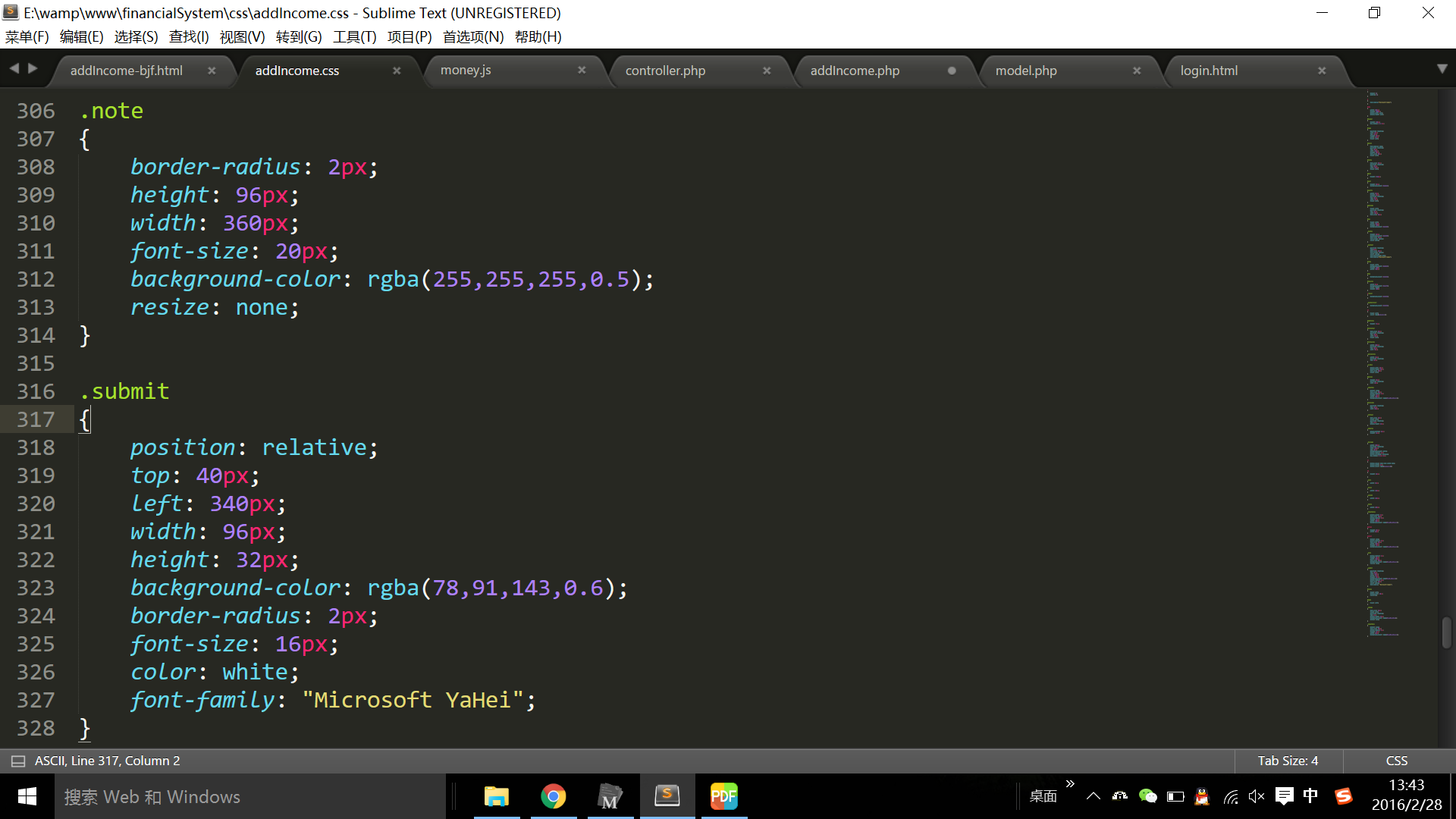Open the 选择(S) menu
Screen dimensions: 1456x819
pyautogui.click(x=136, y=36)
